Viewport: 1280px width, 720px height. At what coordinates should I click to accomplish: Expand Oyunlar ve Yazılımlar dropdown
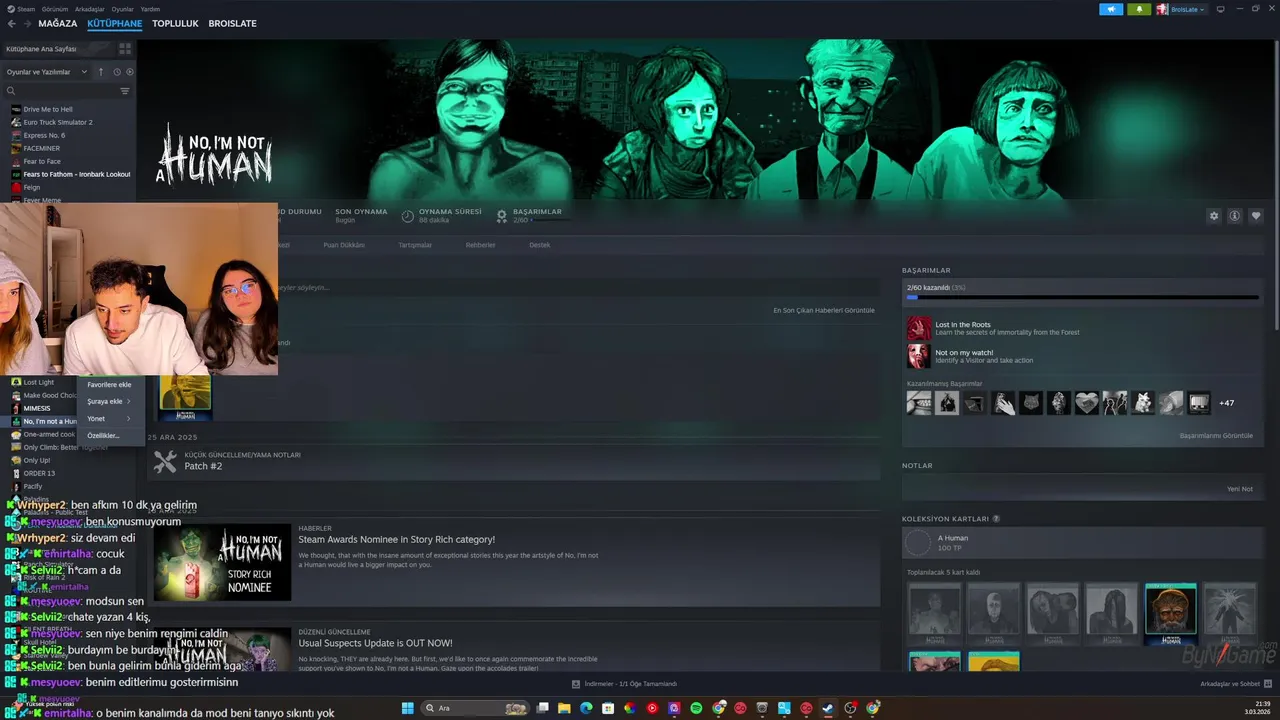click(46, 72)
